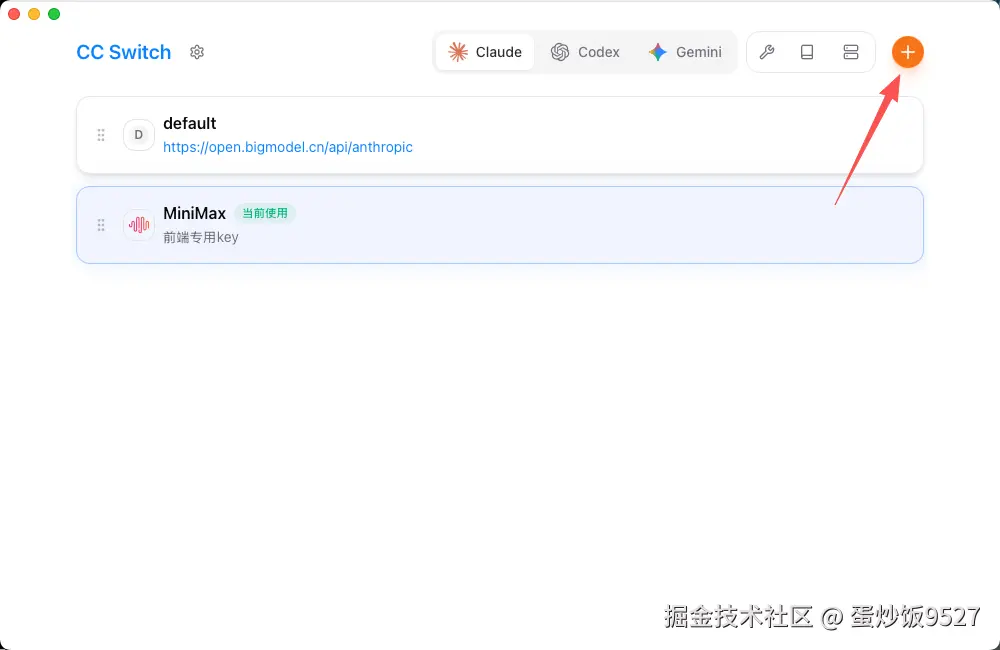Minimize the window with the yellow button

tap(34, 14)
